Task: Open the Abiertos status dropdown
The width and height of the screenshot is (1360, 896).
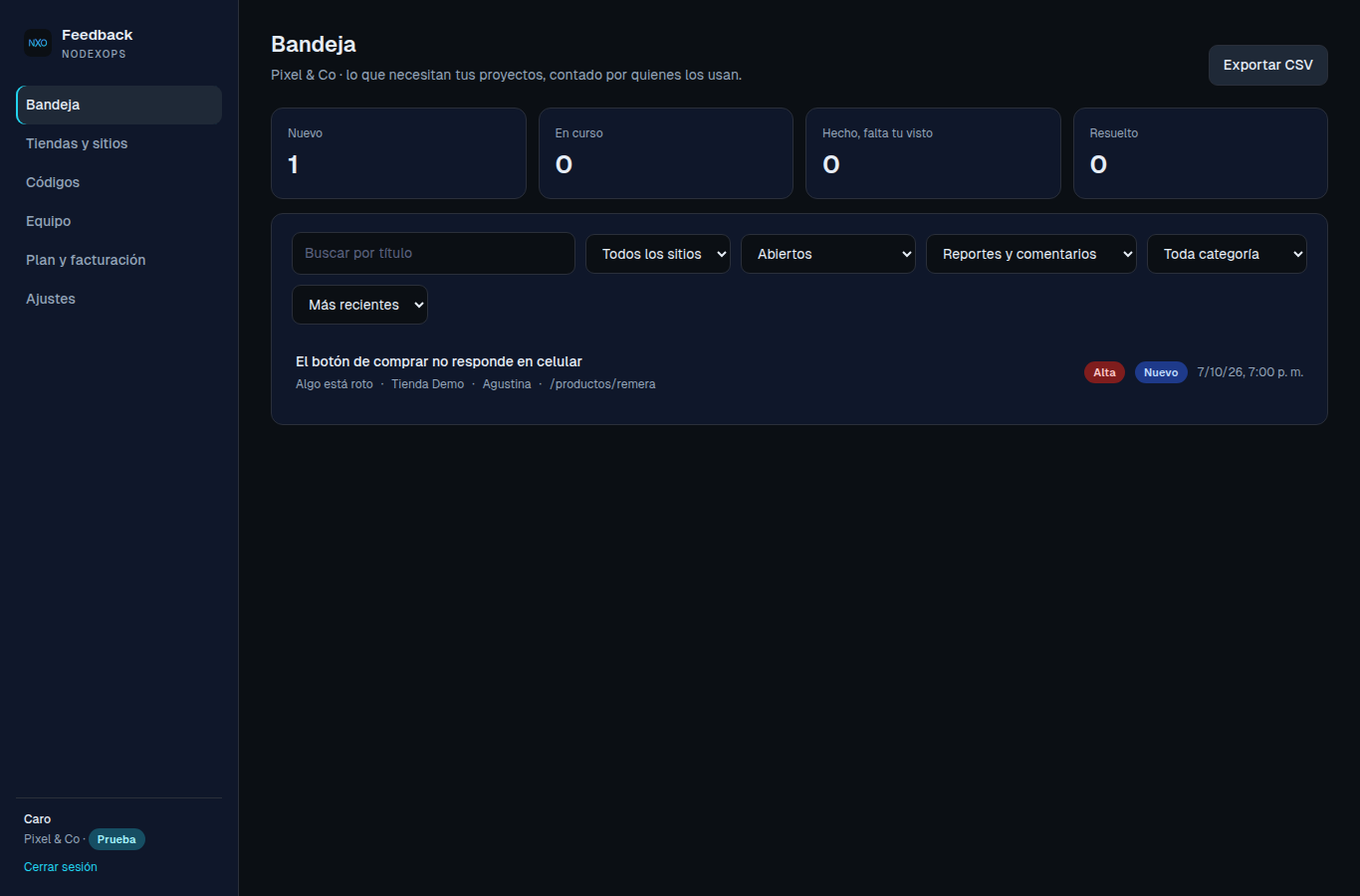Action: 828,254
